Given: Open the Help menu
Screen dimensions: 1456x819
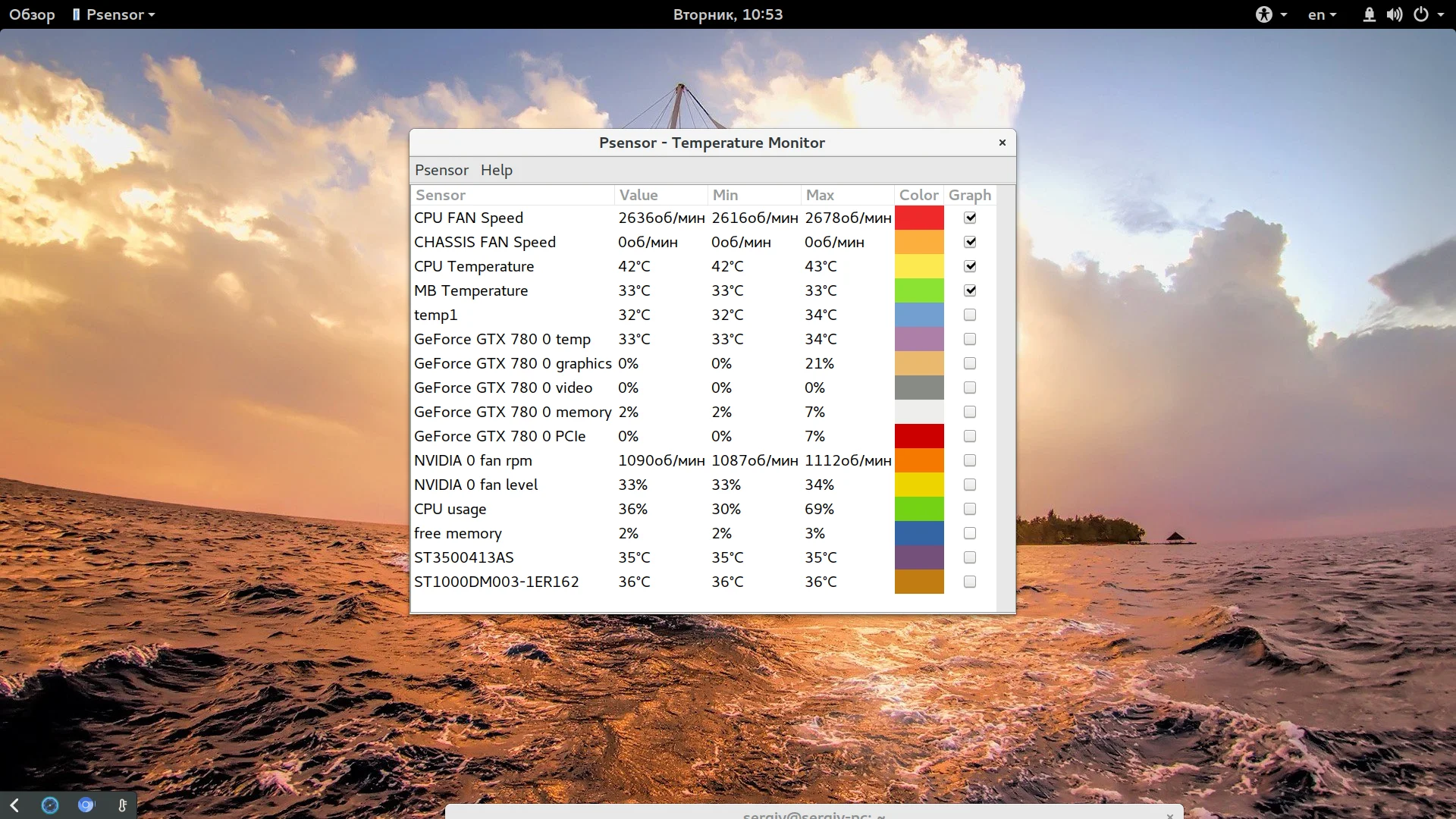Looking at the screenshot, I should coord(497,170).
